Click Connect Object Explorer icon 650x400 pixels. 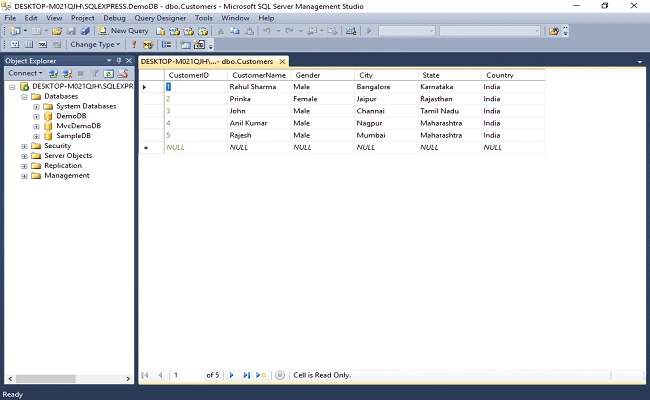pyautogui.click(x=53, y=74)
